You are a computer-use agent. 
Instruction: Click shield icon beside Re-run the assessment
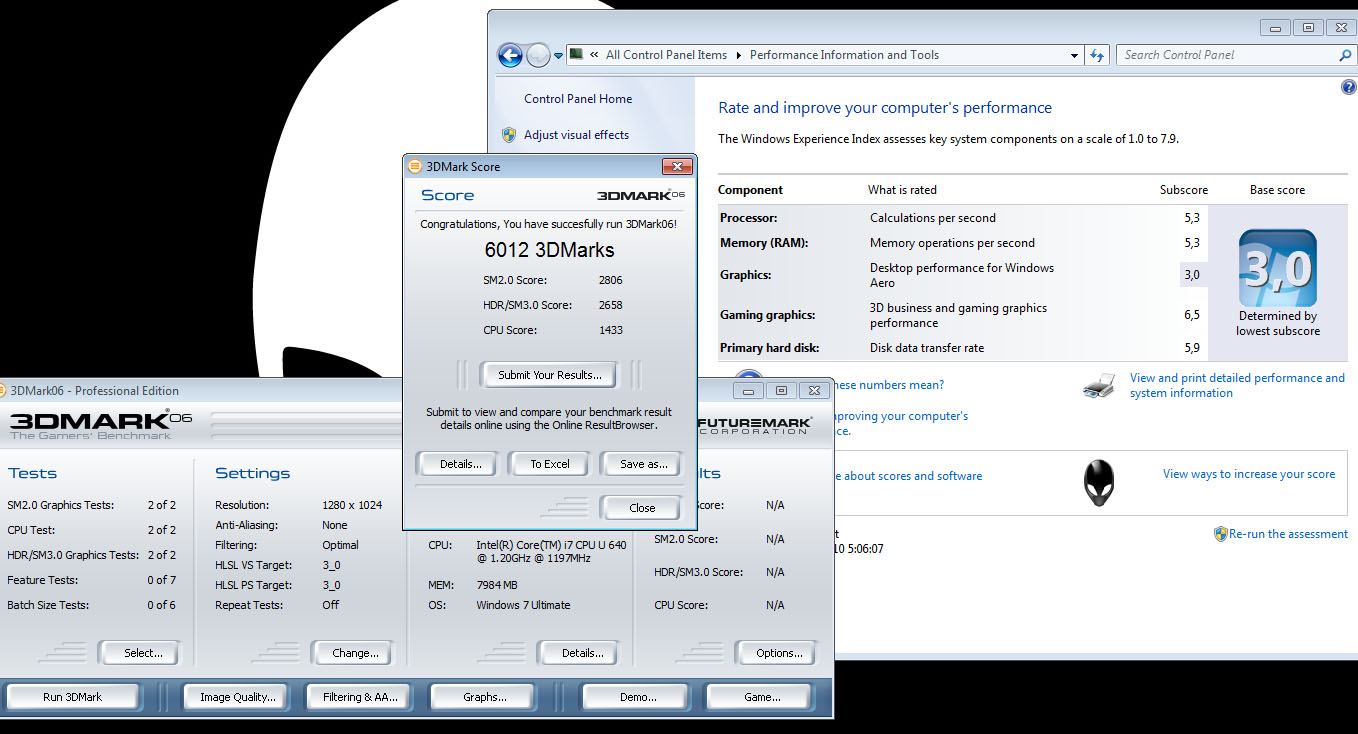click(1221, 534)
